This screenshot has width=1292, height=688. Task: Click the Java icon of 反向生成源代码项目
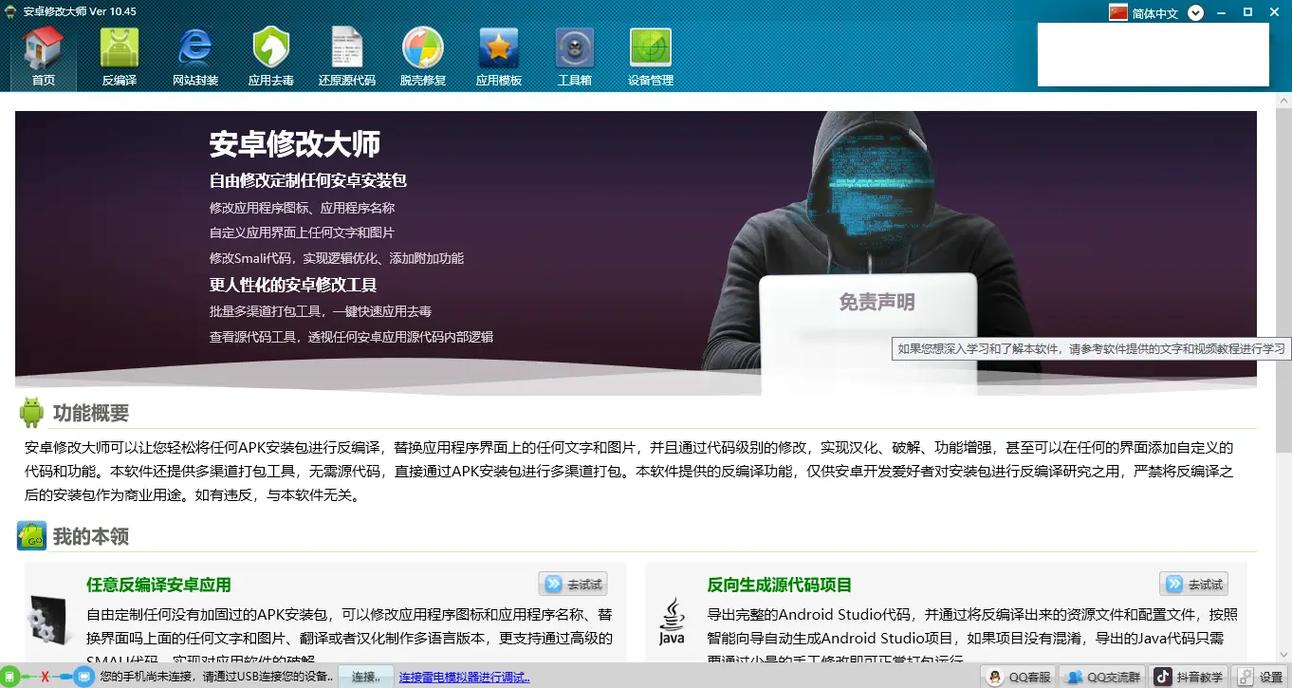tap(672, 621)
